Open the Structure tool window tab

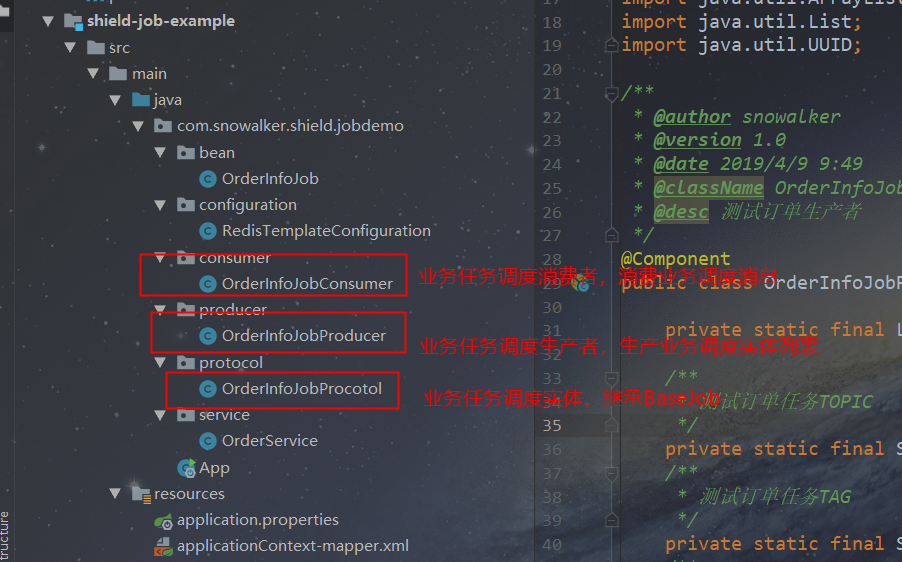pos(5,537)
